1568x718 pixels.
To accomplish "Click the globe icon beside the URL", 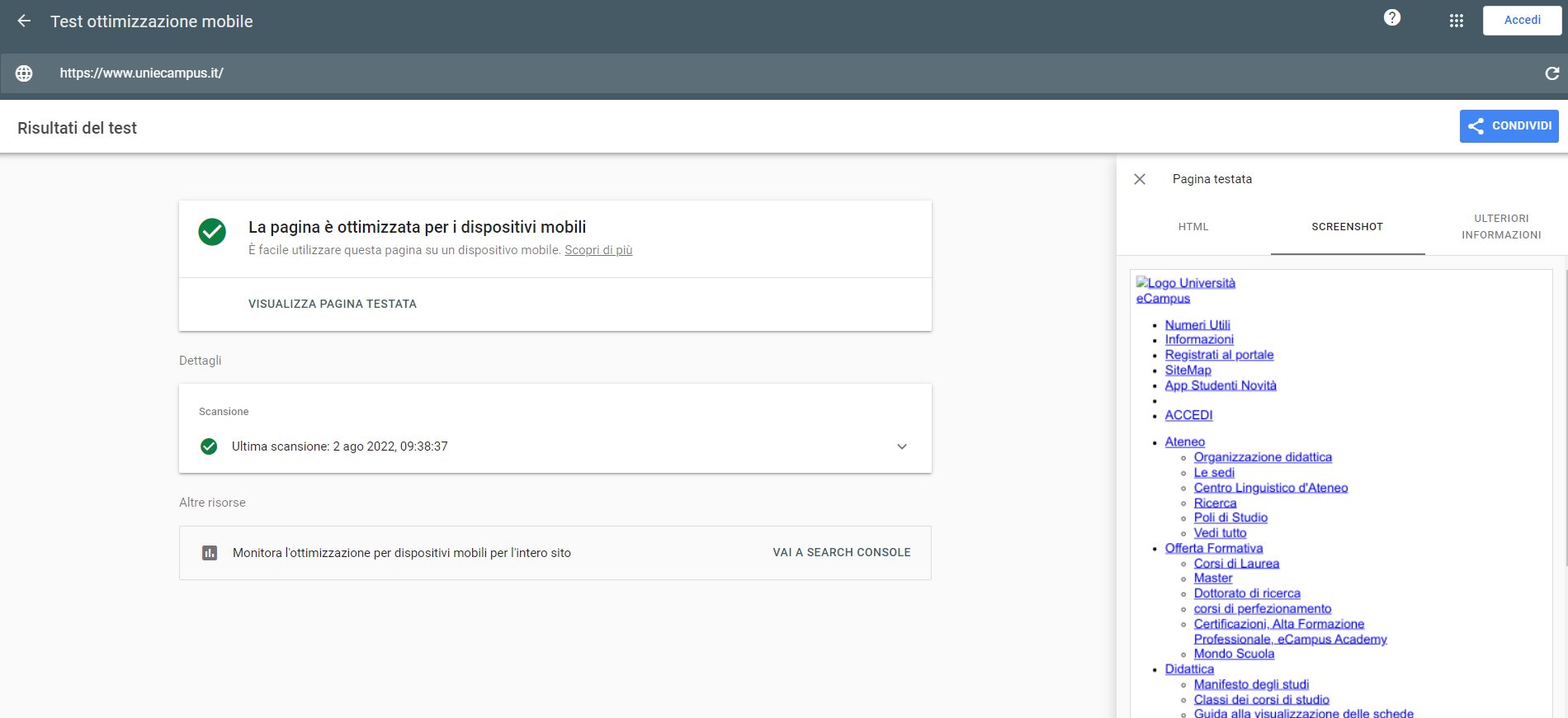I will click(x=24, y=73).
